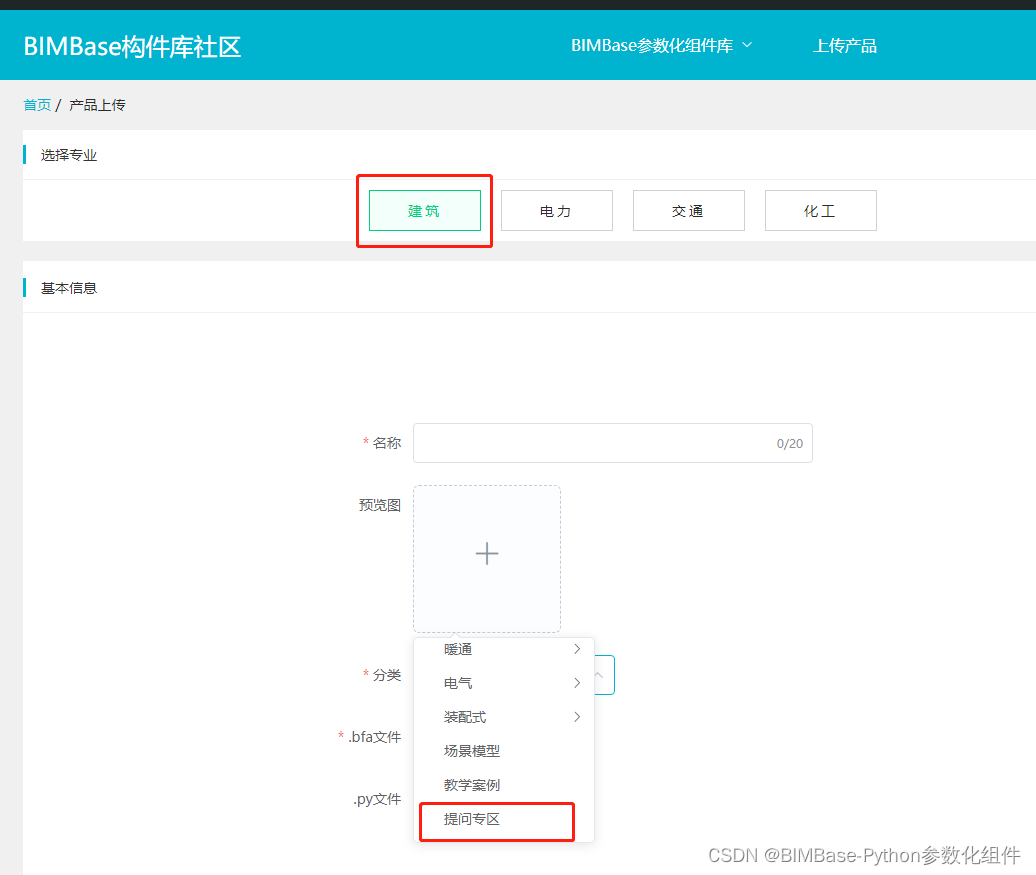Click the 0/20 character counter
Viewport: 1036px width, 875px height.
(790, 443)
